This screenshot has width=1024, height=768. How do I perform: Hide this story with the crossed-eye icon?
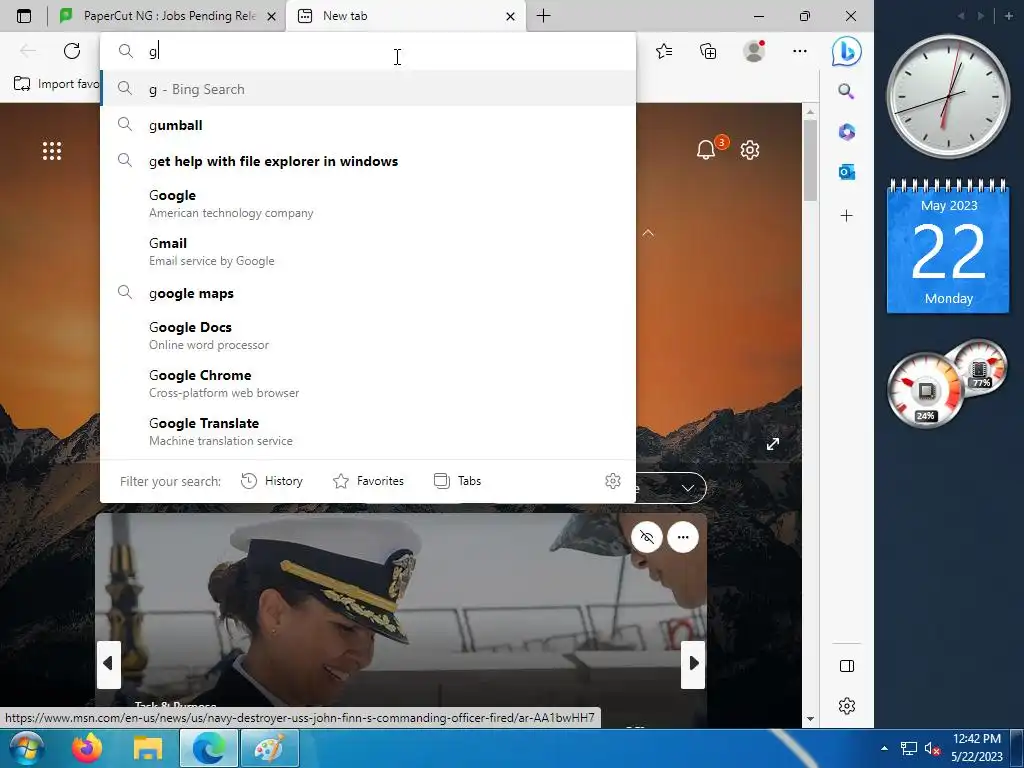[x=647, y=537]
